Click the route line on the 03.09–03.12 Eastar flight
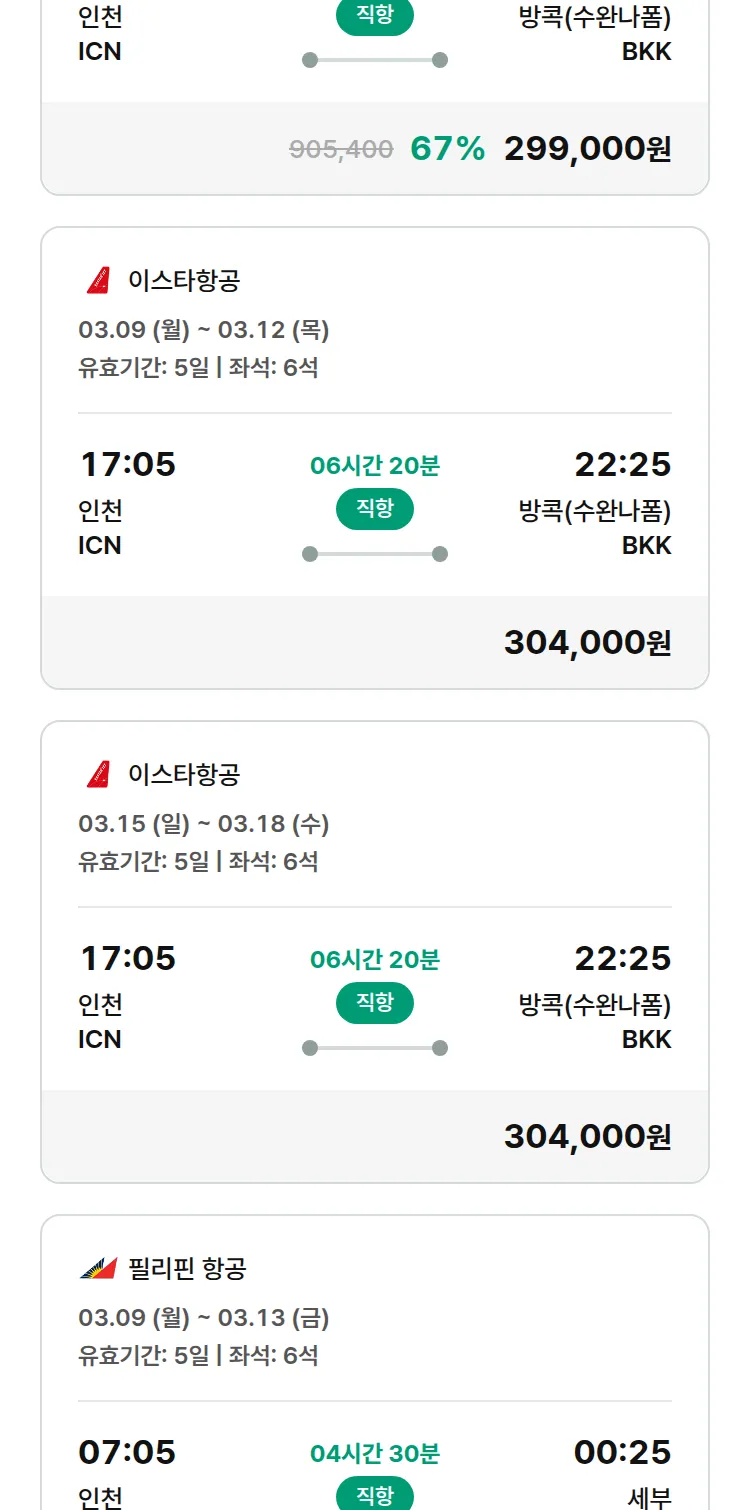 (x=375, y=554)
